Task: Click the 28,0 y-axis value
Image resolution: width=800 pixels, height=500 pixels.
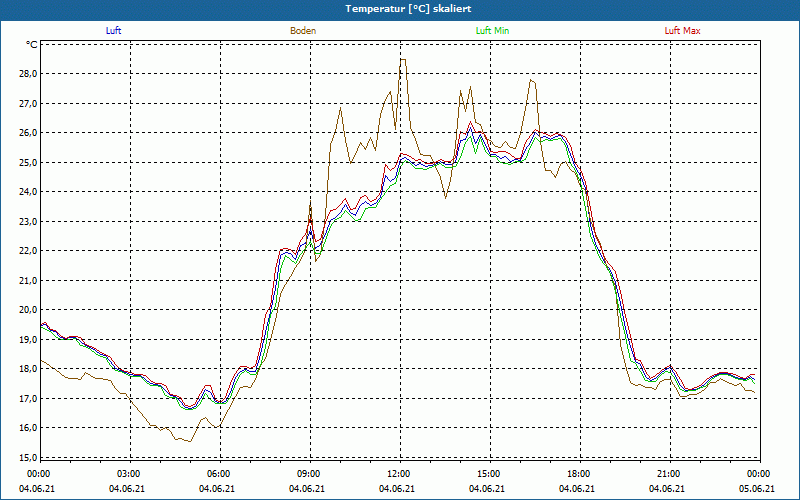Action: point(29,74)
